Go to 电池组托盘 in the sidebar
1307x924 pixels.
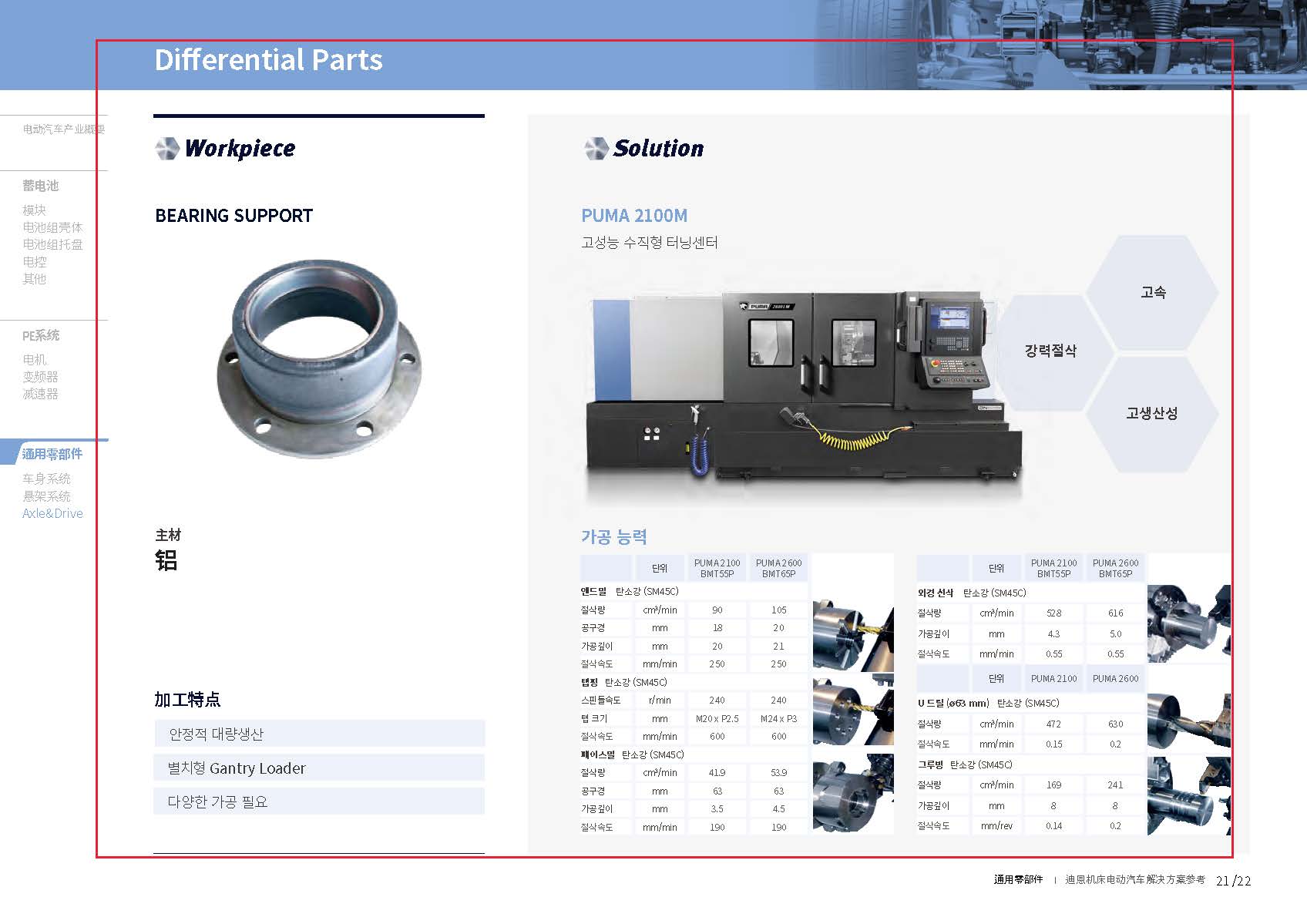point(52,244)
